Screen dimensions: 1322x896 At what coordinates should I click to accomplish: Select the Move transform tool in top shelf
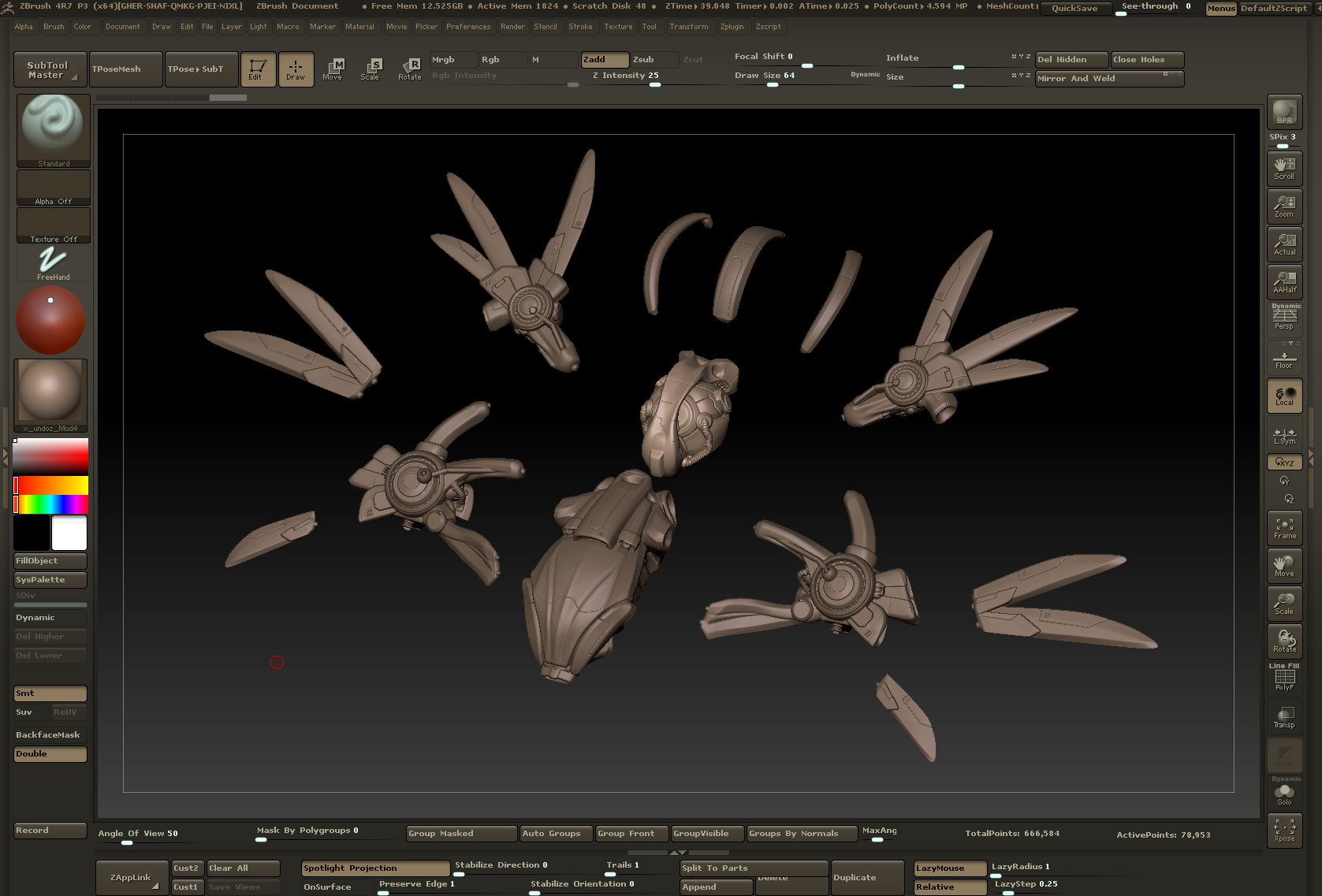click(333, 69)
